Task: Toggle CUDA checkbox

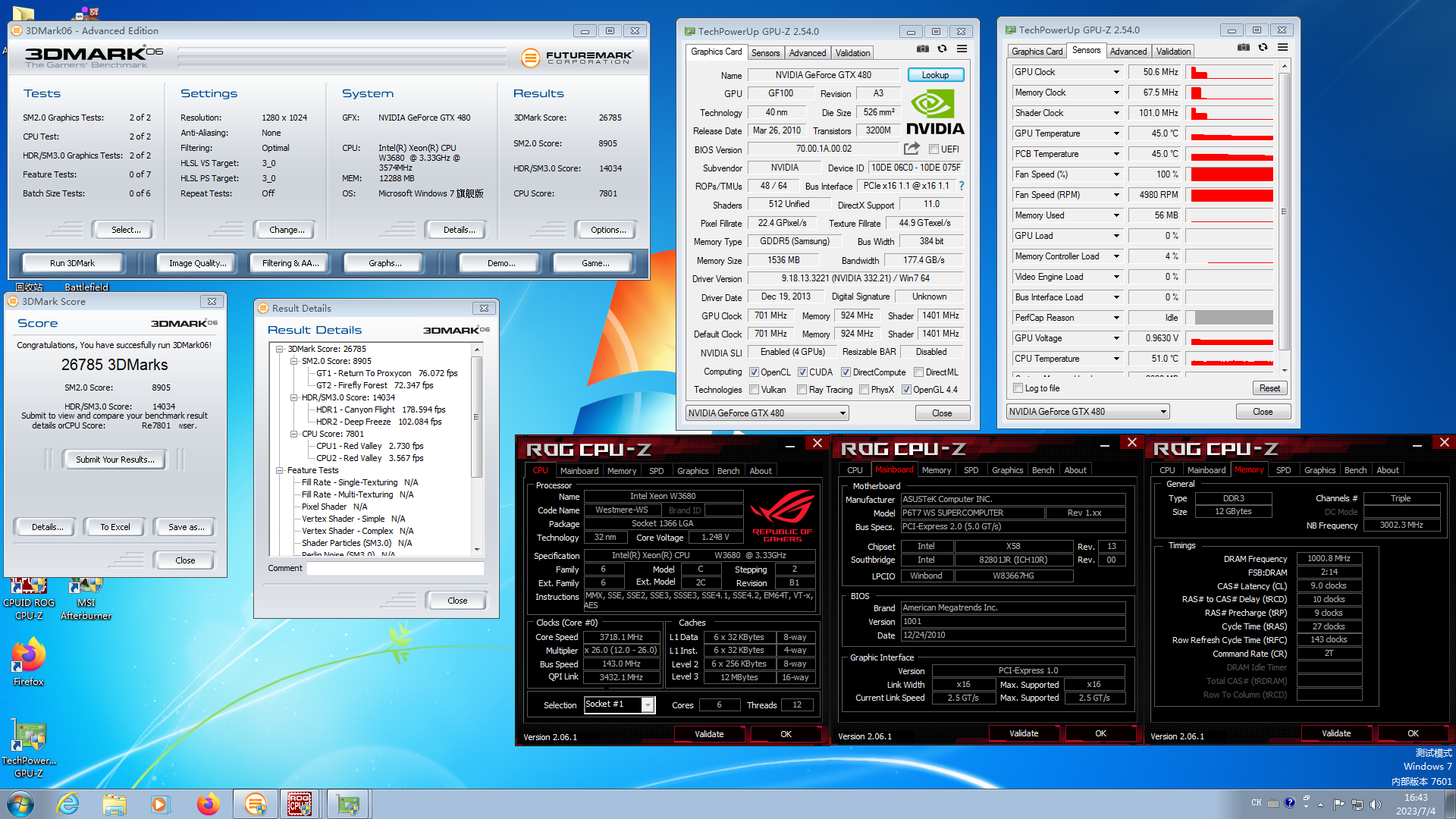Action: (802, 372)
